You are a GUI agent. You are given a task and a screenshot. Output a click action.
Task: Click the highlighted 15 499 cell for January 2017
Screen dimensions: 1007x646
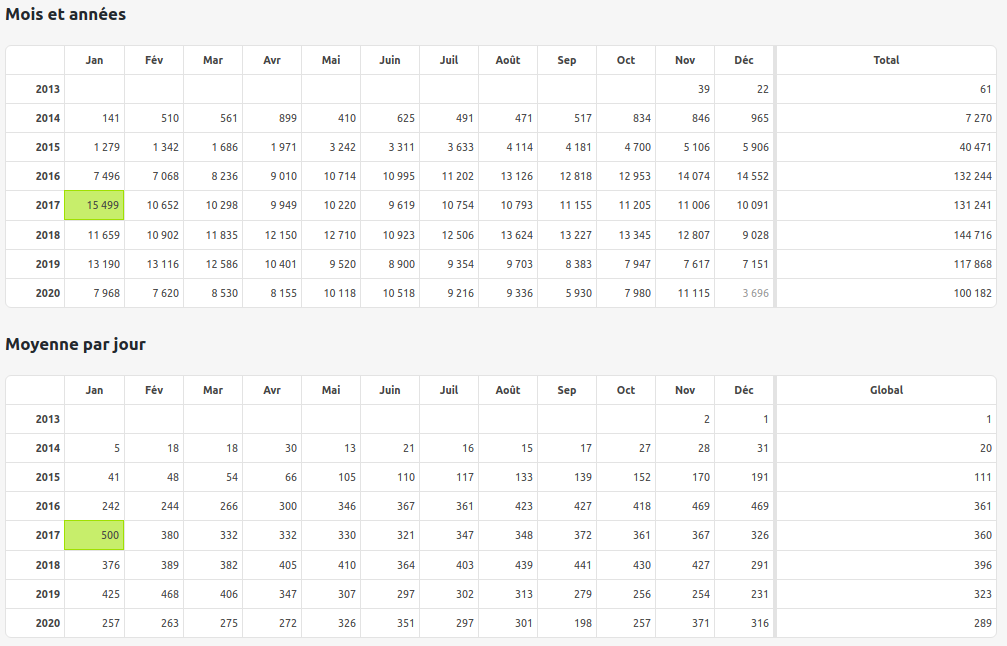[94, 205]
